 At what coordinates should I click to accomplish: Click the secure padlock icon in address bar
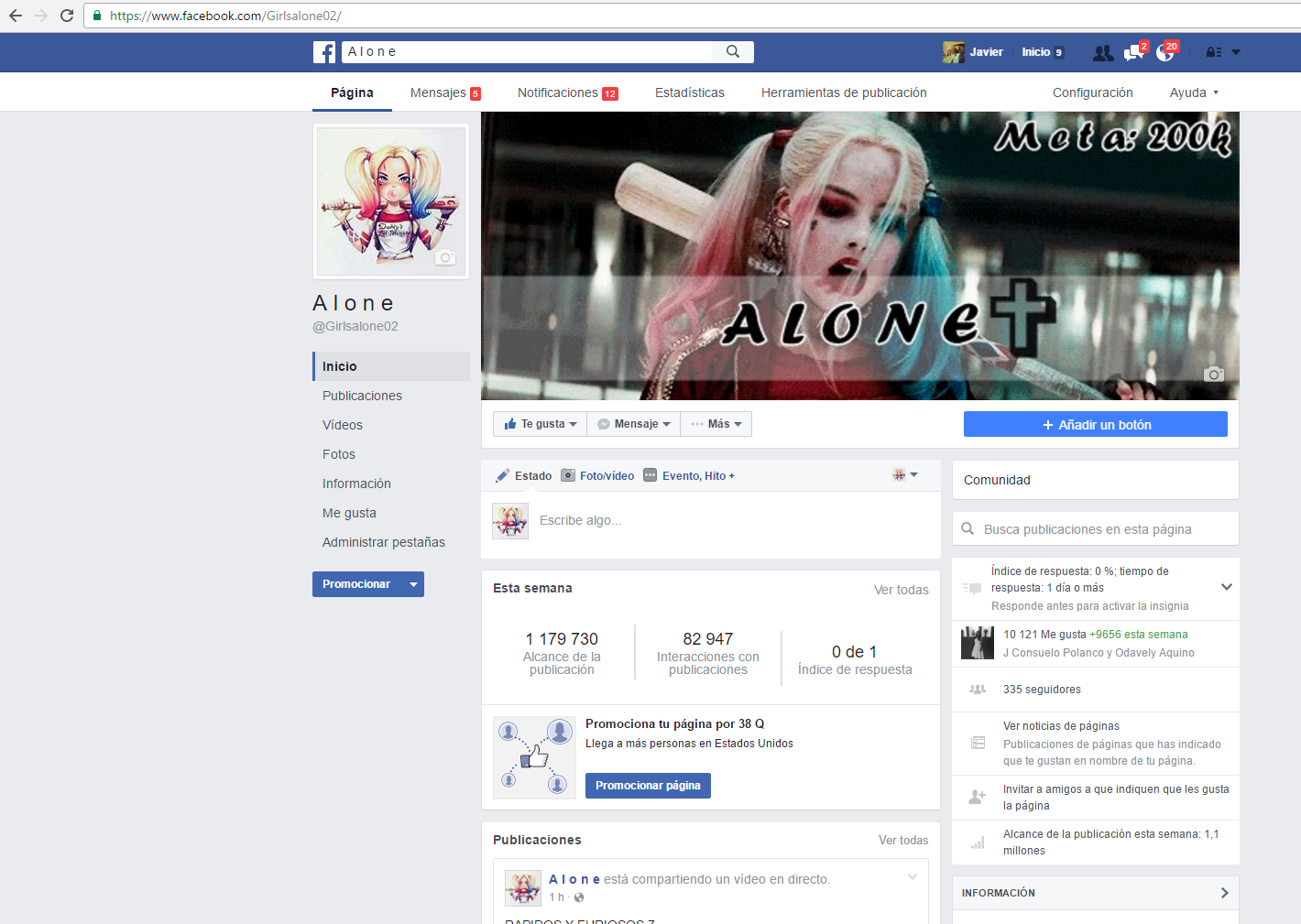(97, 16)
